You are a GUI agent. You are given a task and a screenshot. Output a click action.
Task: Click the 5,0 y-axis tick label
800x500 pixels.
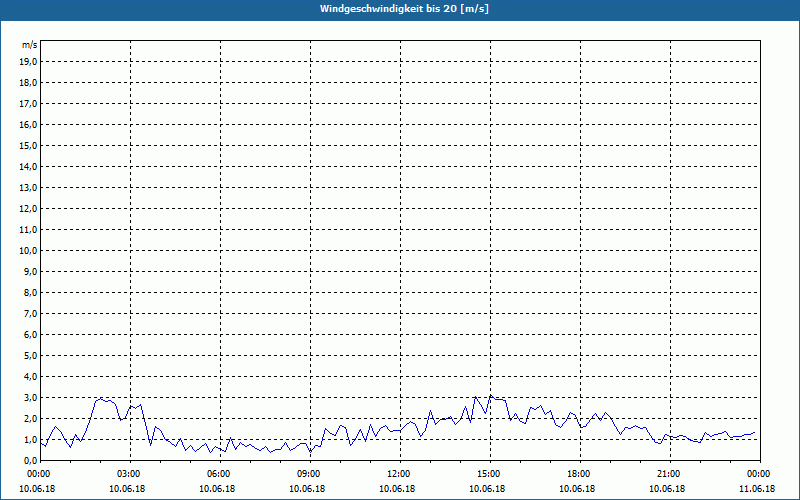point(31,355)
